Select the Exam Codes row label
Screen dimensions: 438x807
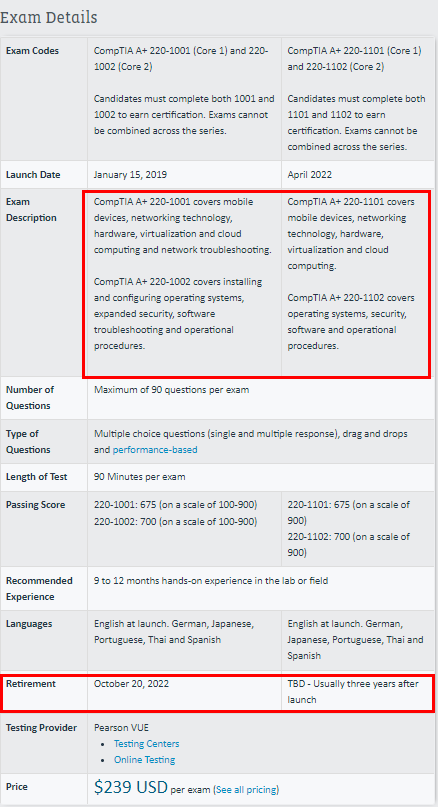coord(32,51)
